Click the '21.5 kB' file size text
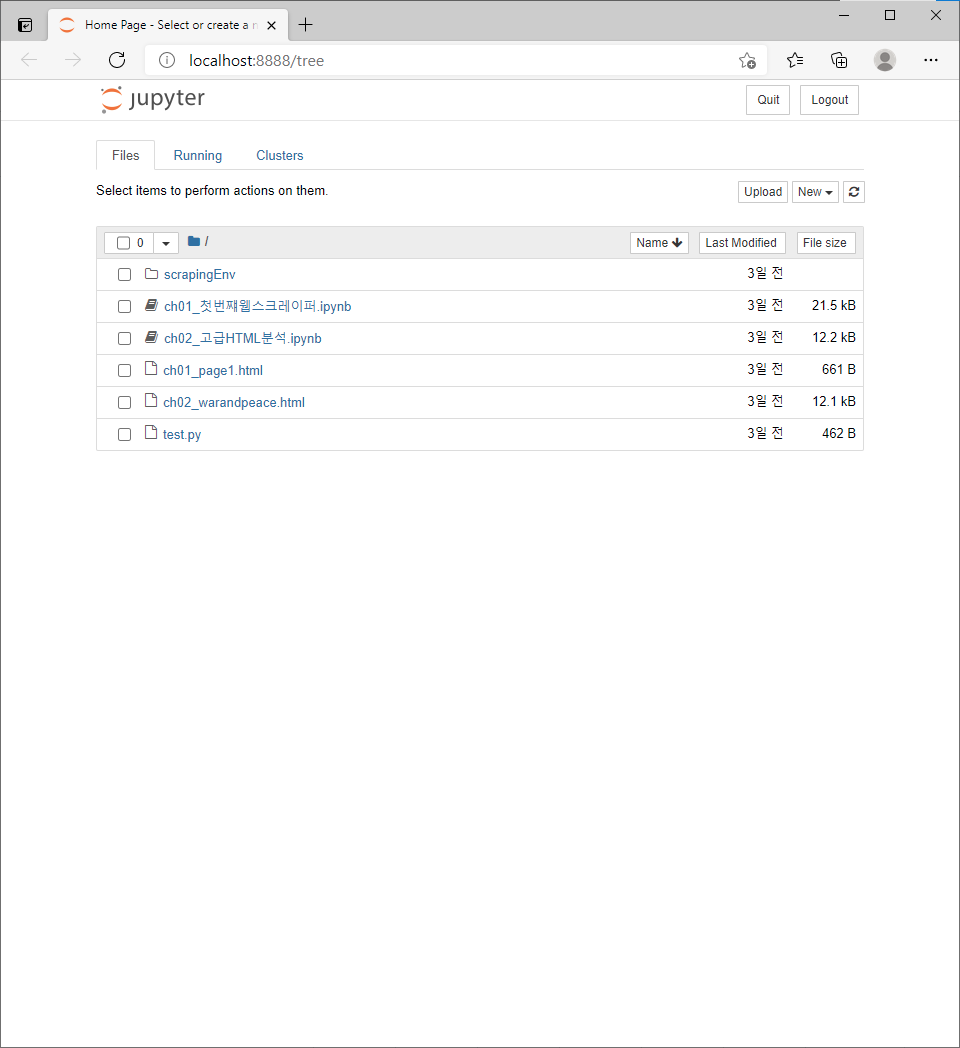The image size is (960, 1048). point(834,305)
